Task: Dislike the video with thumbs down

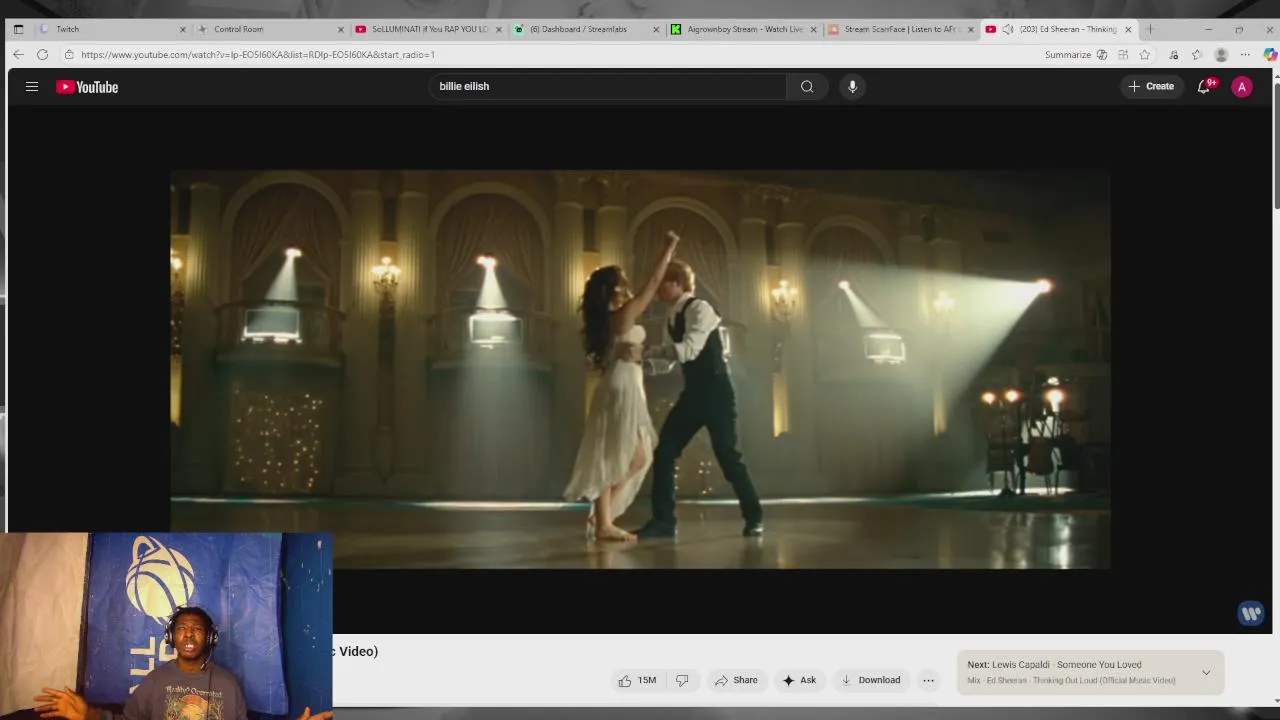Action: click(682, 680)
